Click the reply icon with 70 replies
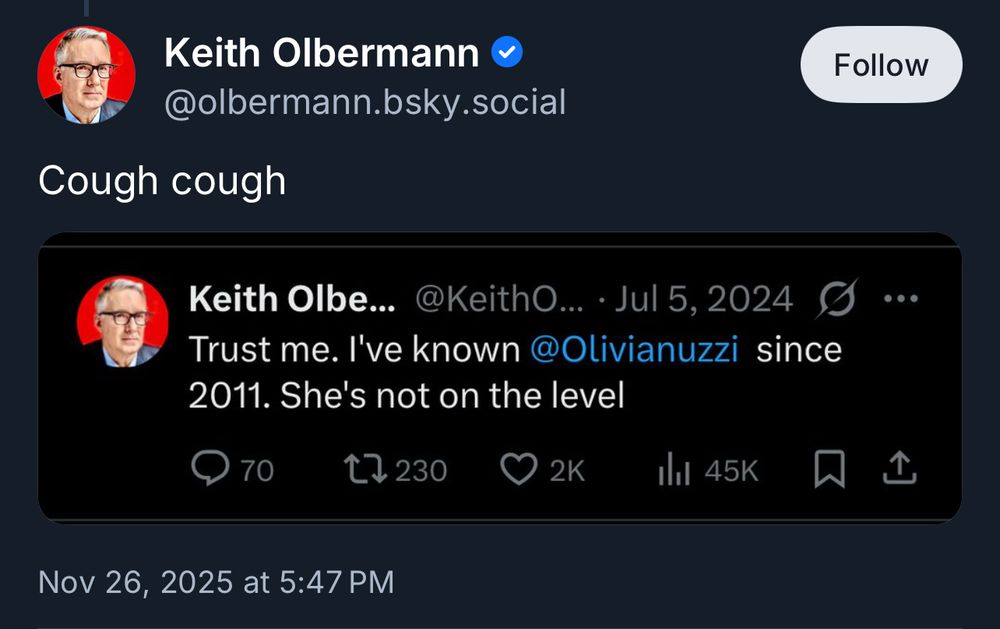Screen dimensions: 1000x629 point(210,469)
